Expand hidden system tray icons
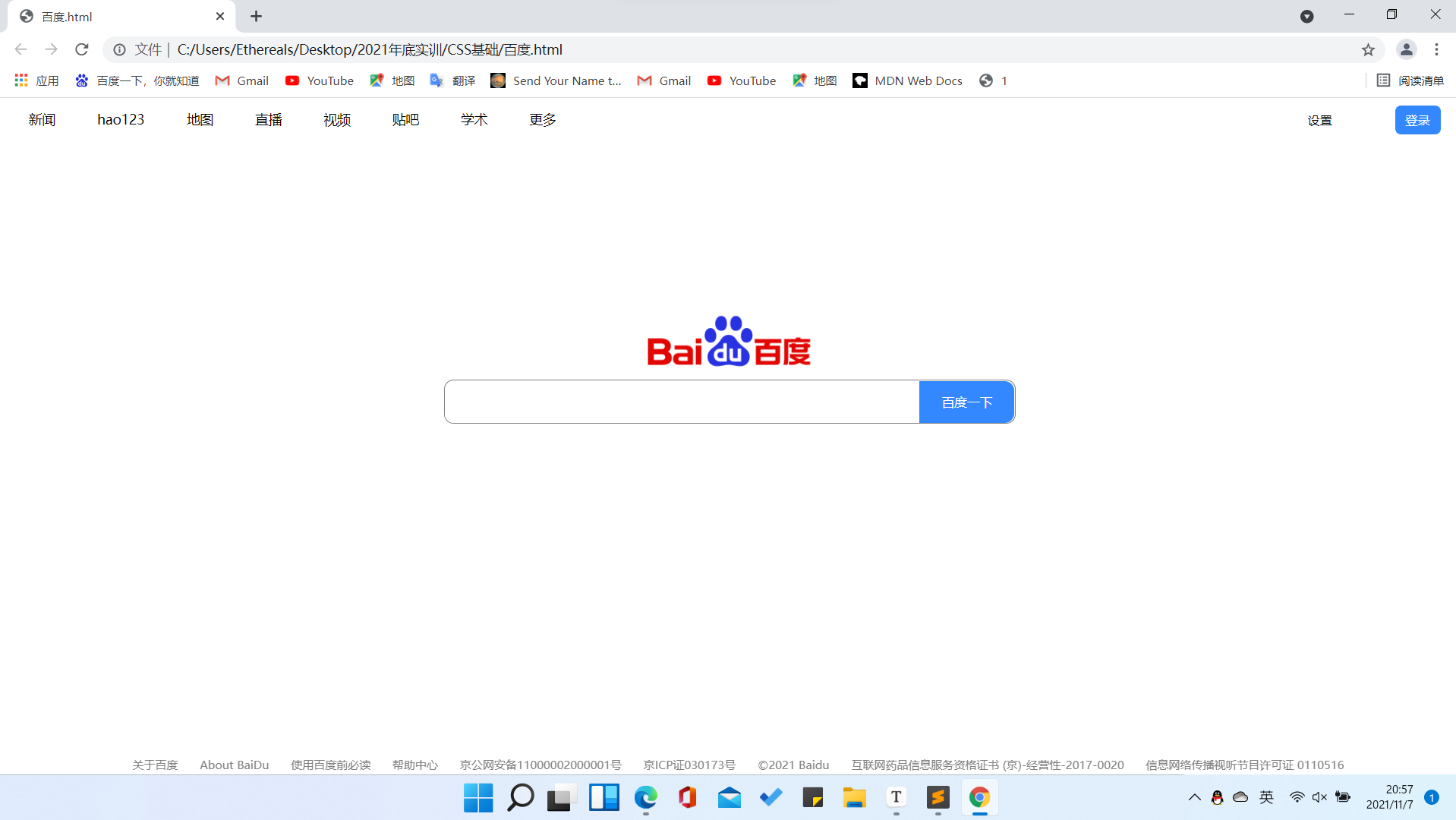1456x820 pixels. [x=1194, y=797]
